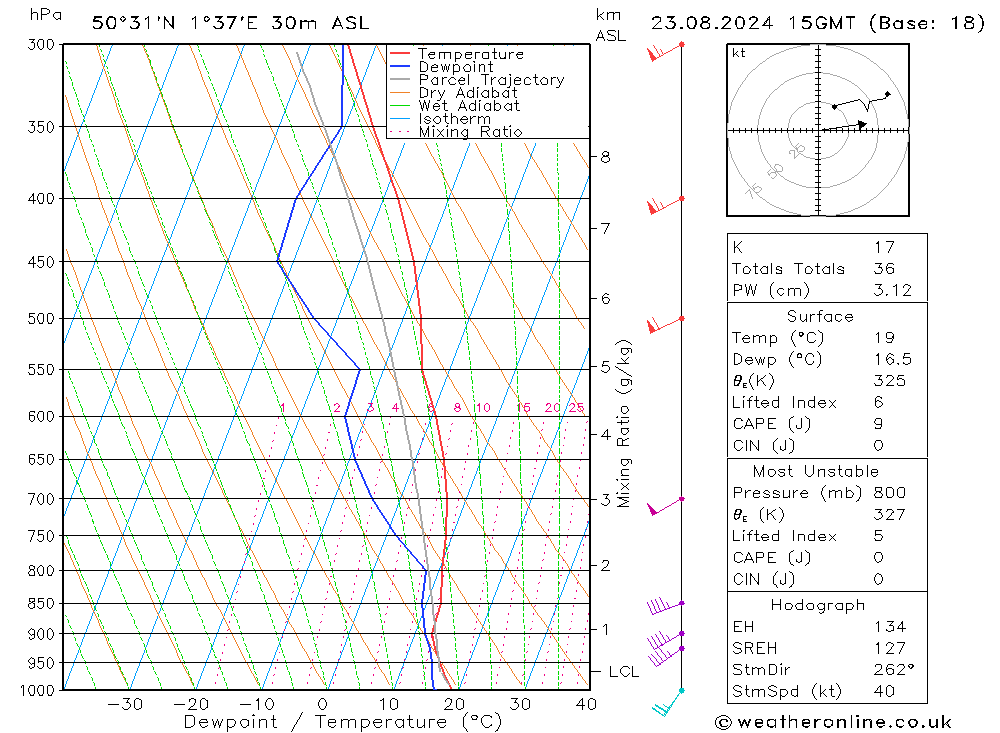Click the 'Dry Adiabat' legend label
This screenshot has height=733, width=1000.
click(468, 93)
